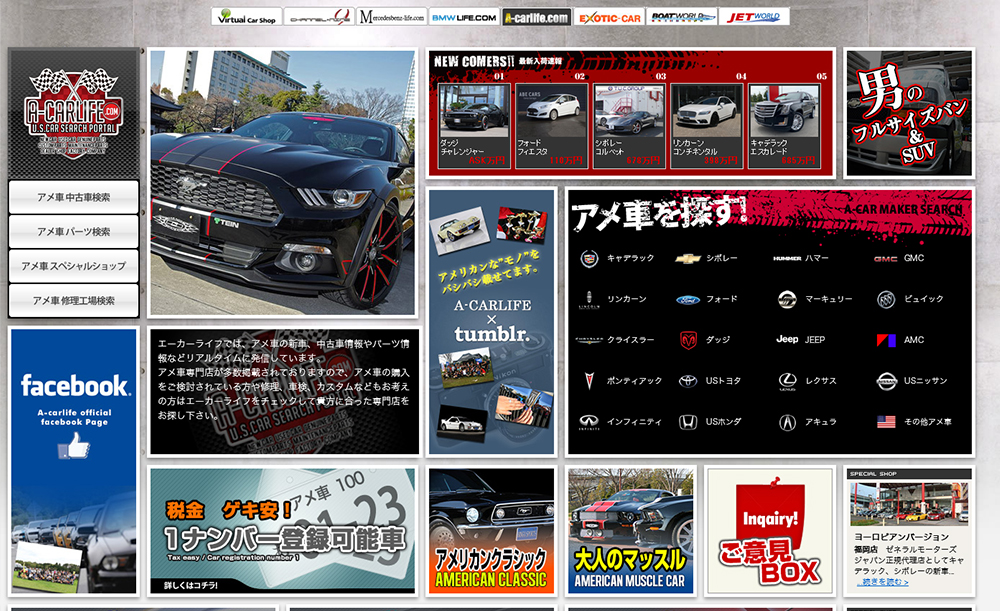Click the Buick tri-shield icon
The height and width of the screenshot is (611, 1000).
click(886, 299)
